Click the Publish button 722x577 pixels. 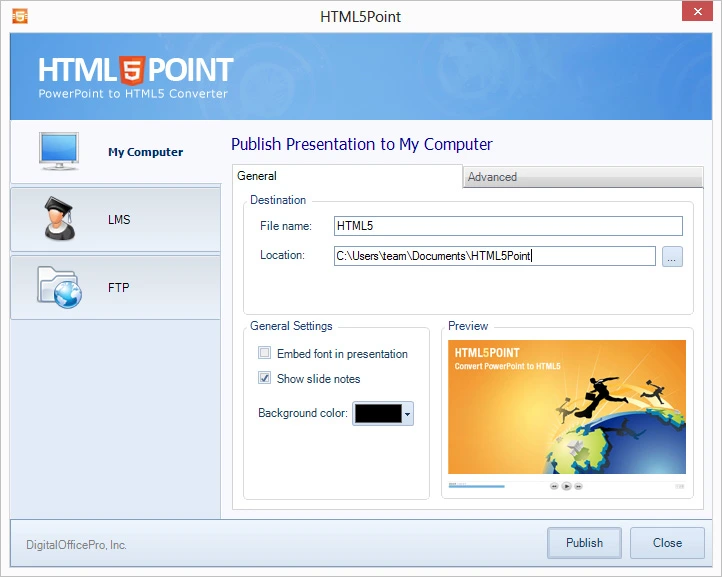tap(584, 543)
